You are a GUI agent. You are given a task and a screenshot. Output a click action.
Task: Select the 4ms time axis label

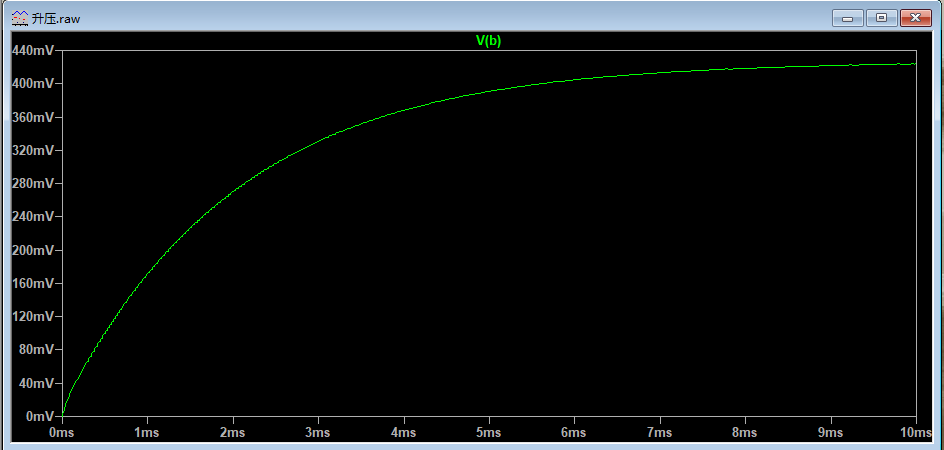coord(404,433)
